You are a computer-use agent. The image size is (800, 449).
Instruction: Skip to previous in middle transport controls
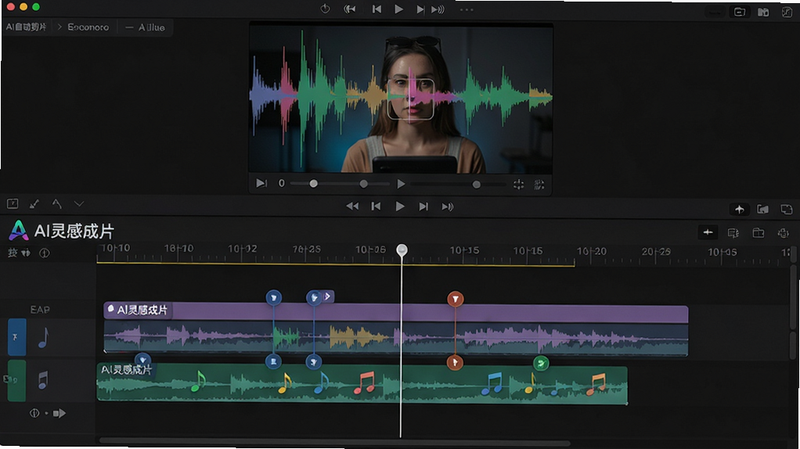tap(376, 206)
